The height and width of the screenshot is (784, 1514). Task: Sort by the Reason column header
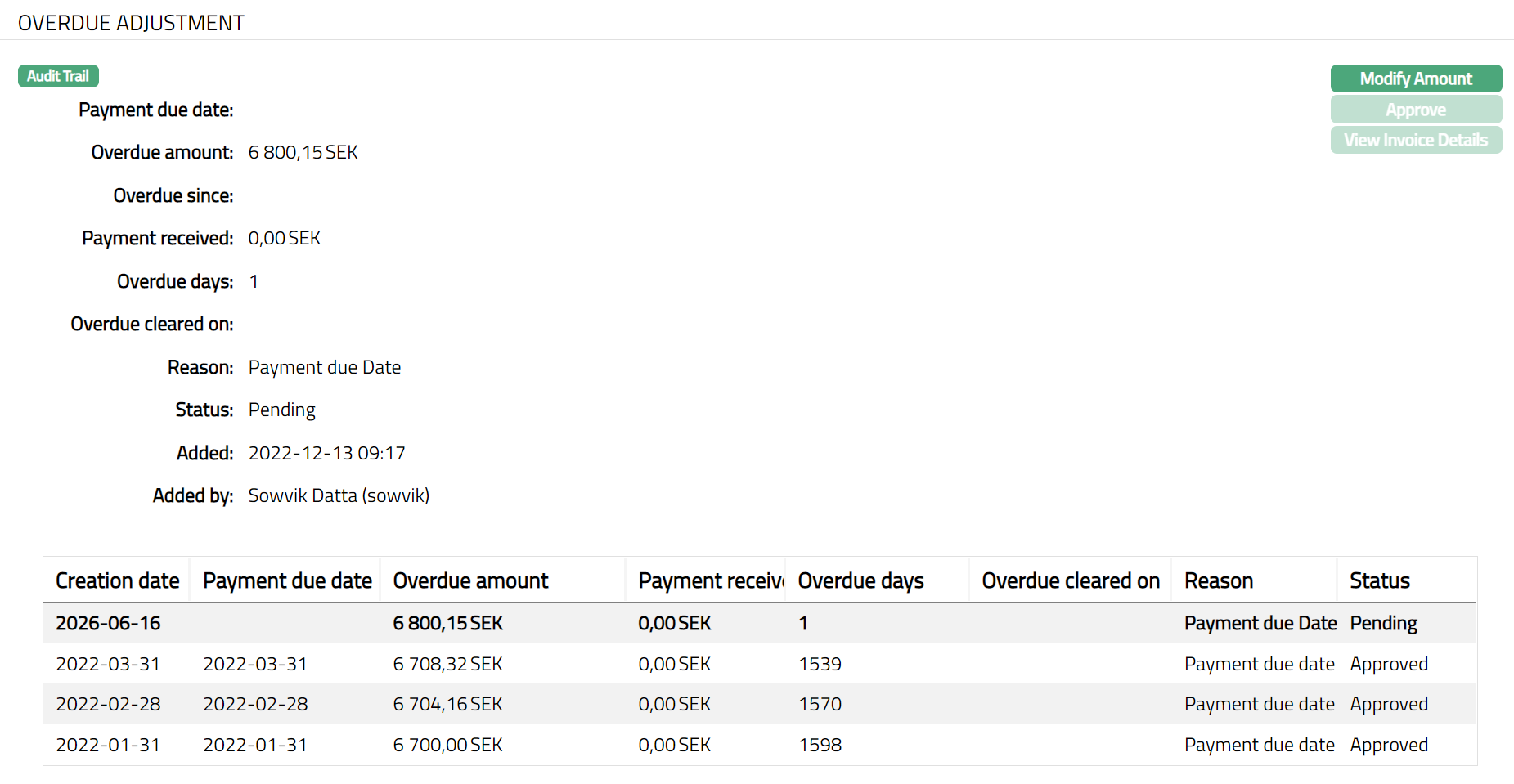point(1218,580)
